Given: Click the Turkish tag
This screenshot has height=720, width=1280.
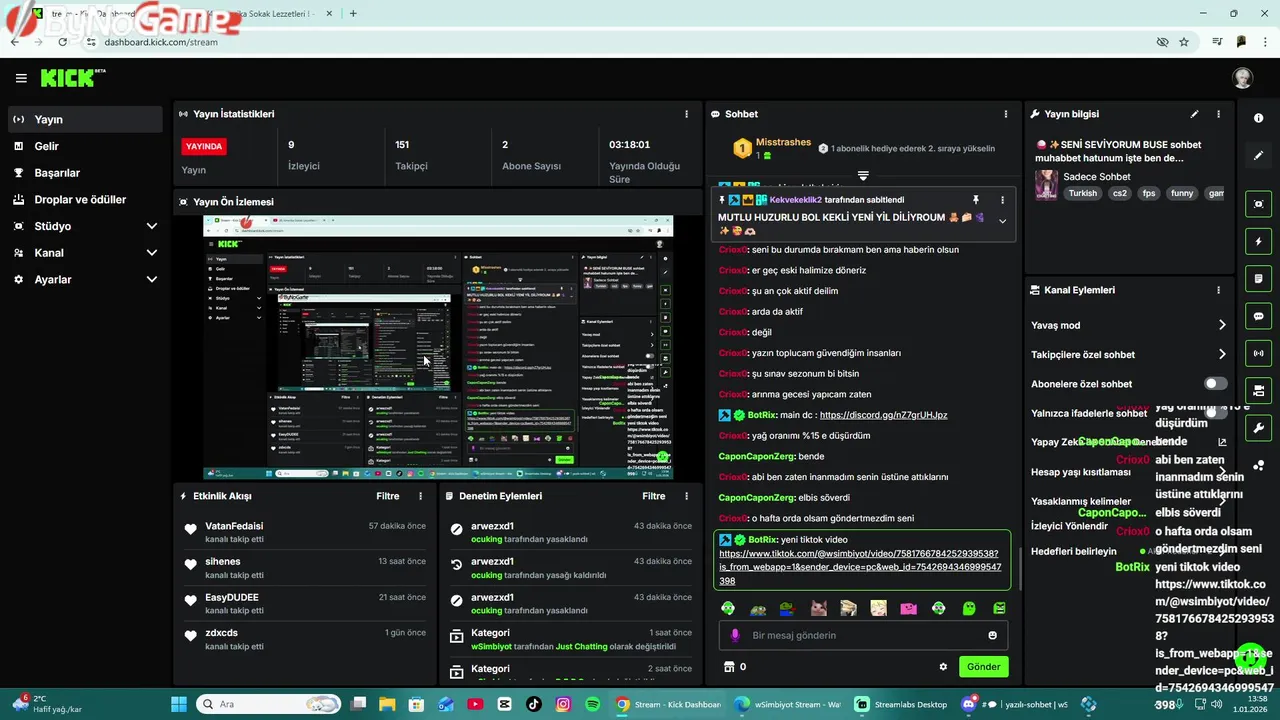Looking at the screenshot, I should (1082, 194).
